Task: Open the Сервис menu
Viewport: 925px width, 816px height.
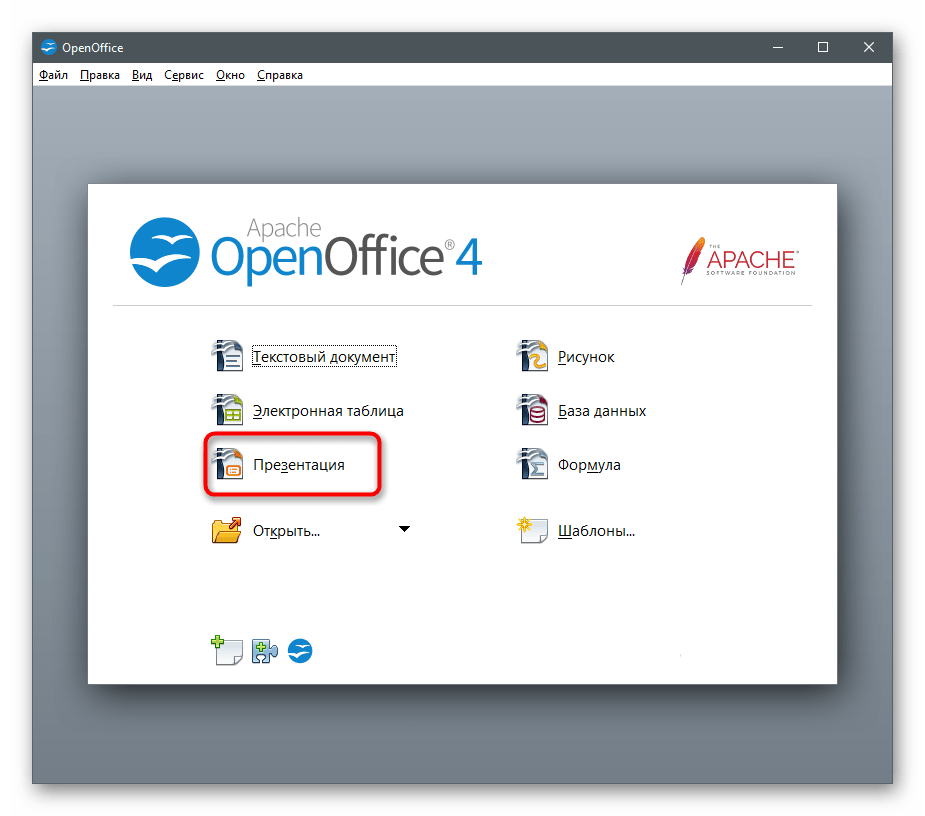Action: (184, 75)
